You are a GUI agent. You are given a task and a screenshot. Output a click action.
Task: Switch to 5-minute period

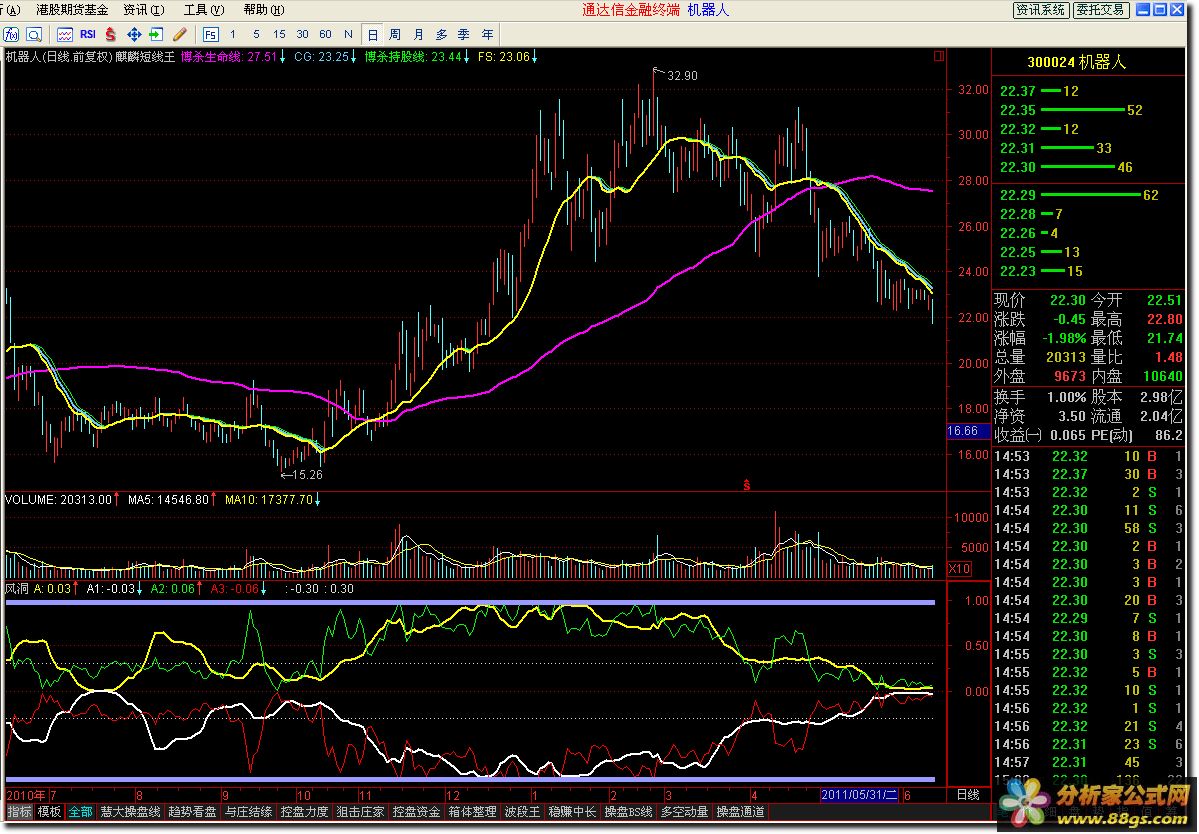click(x=256, y=34)
